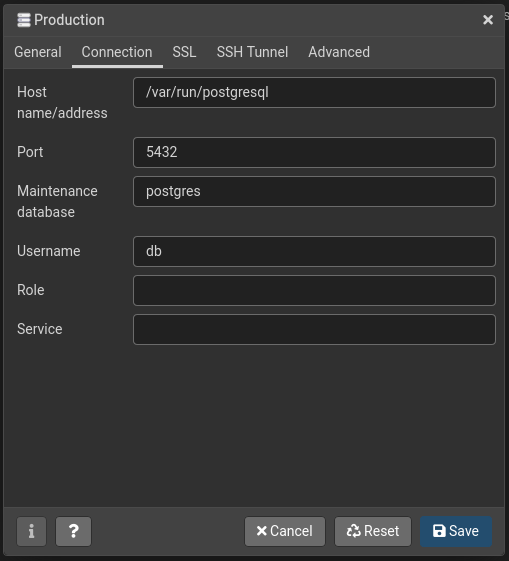This screenshot has height=561, width=509.
Task: Click the Service label
Action: (40, 329)
